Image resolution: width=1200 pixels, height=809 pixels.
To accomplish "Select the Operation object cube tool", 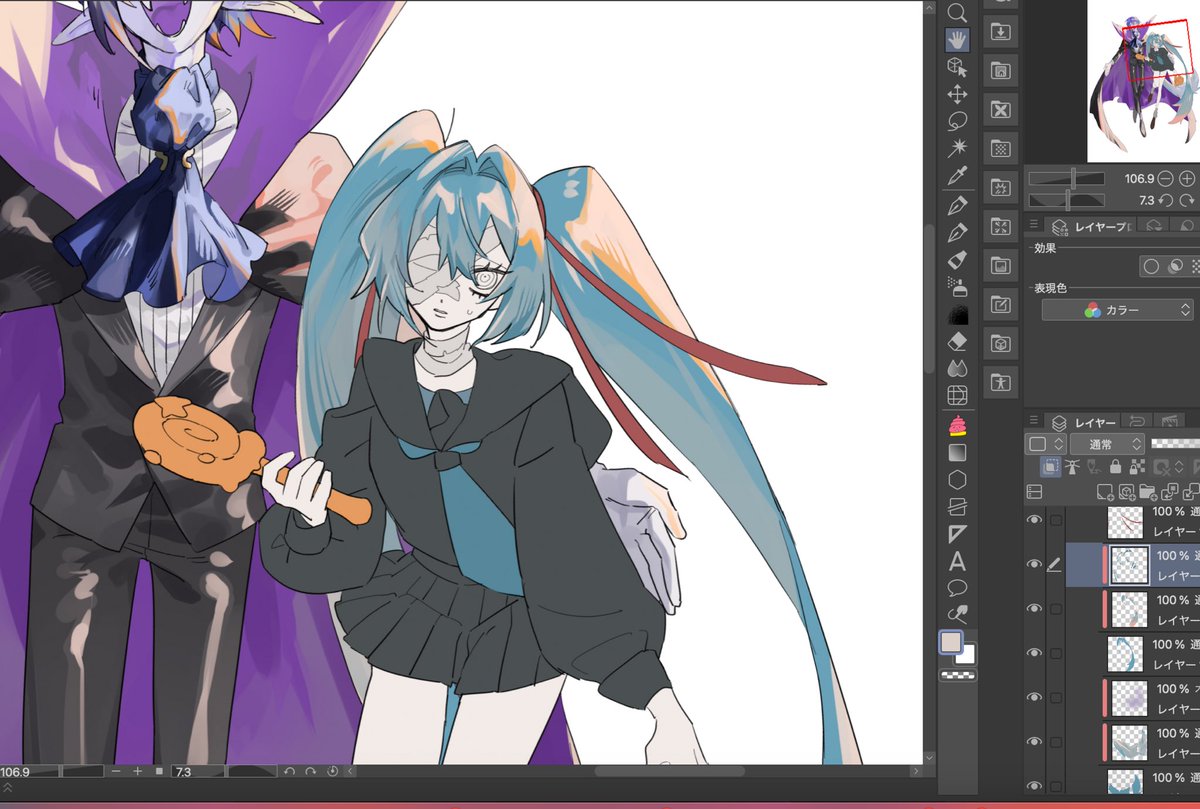I will 957,67.
